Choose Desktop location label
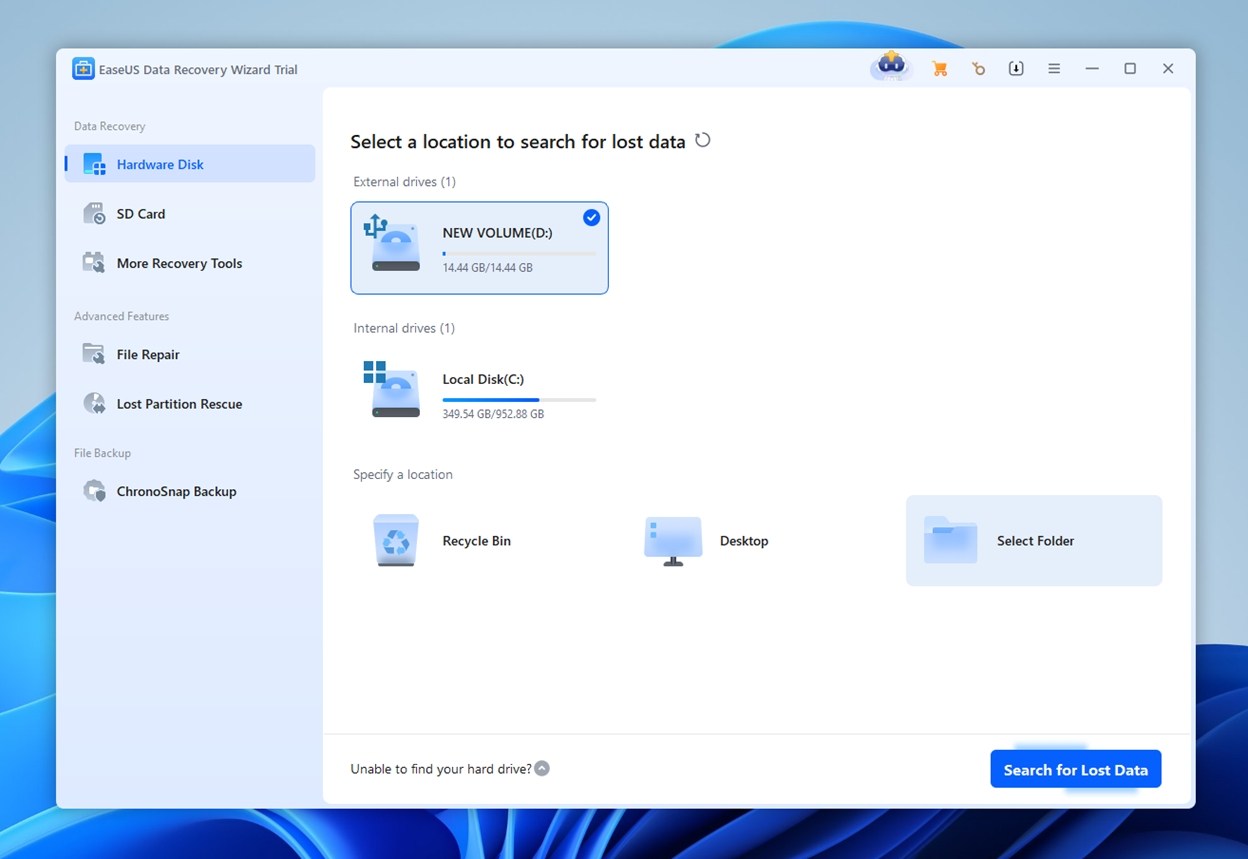This screenshot has height=859, width=1248. click(x=744, y=541)
